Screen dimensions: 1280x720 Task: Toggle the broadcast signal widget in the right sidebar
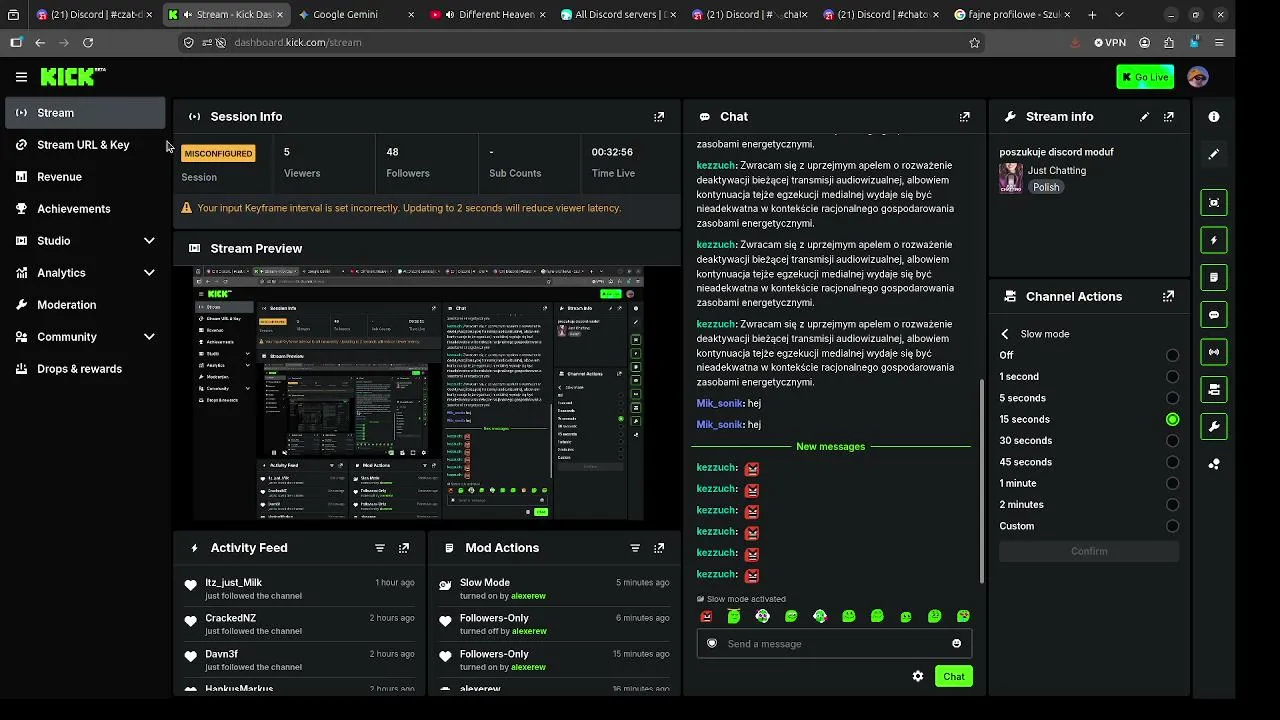pyautogui.click(x=1214, y=352)
